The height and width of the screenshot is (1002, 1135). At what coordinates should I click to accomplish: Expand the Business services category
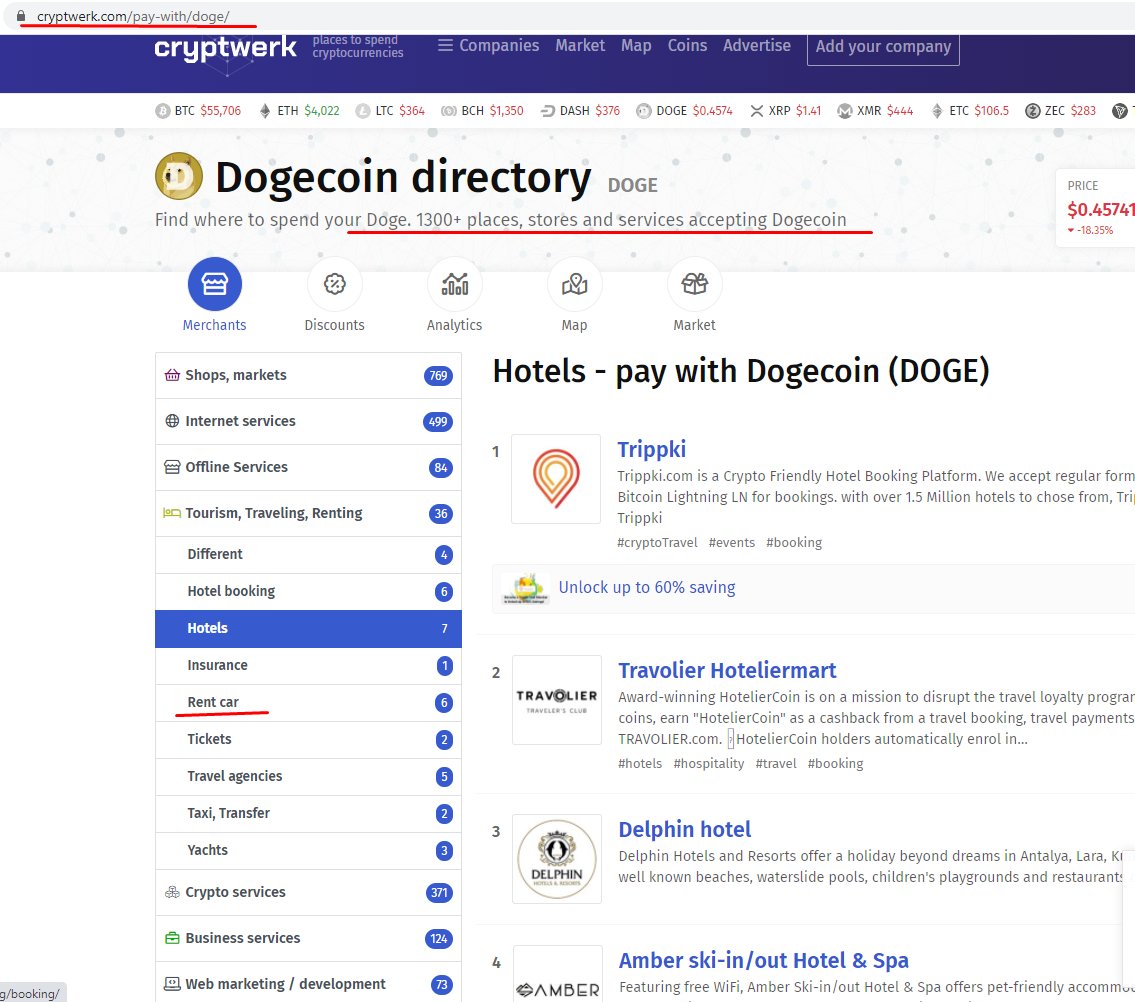(308, 938)
